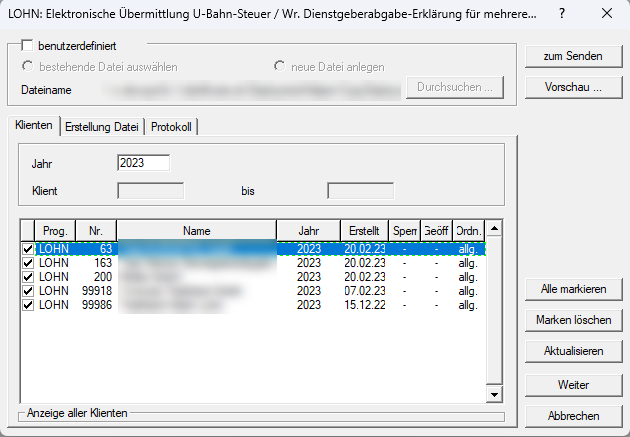Select the Klienten tab

tap(33, 126)
